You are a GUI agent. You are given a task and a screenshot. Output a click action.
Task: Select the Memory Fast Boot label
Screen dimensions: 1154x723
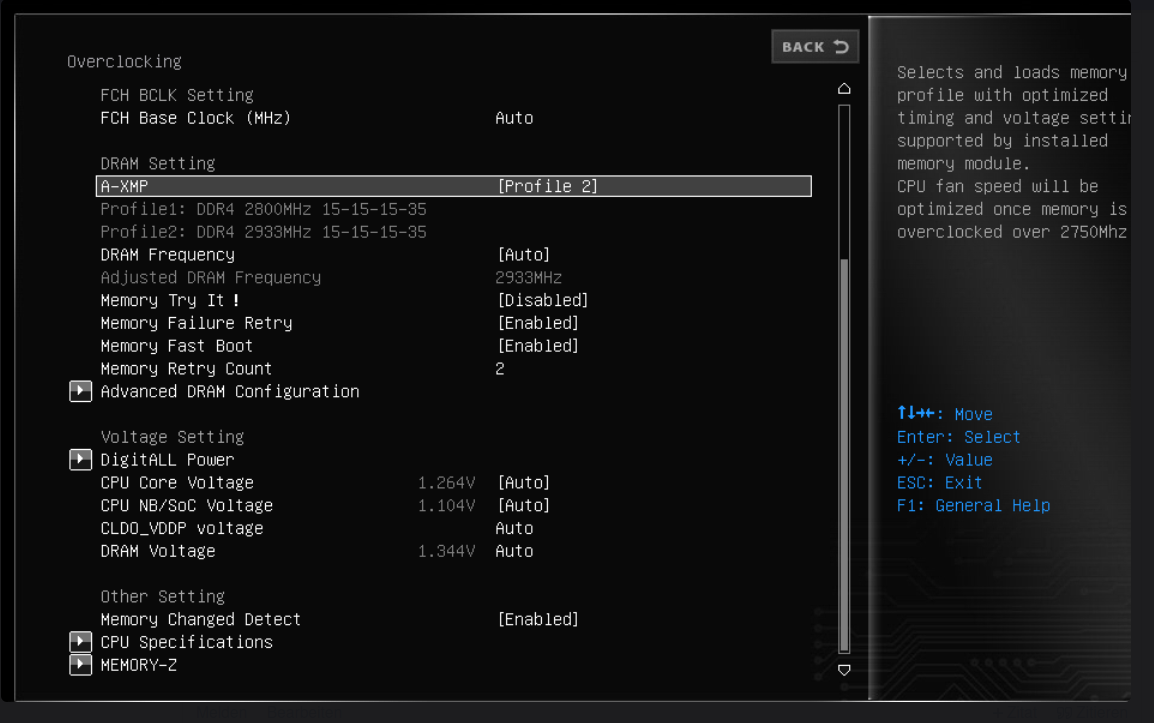(177, 346)
